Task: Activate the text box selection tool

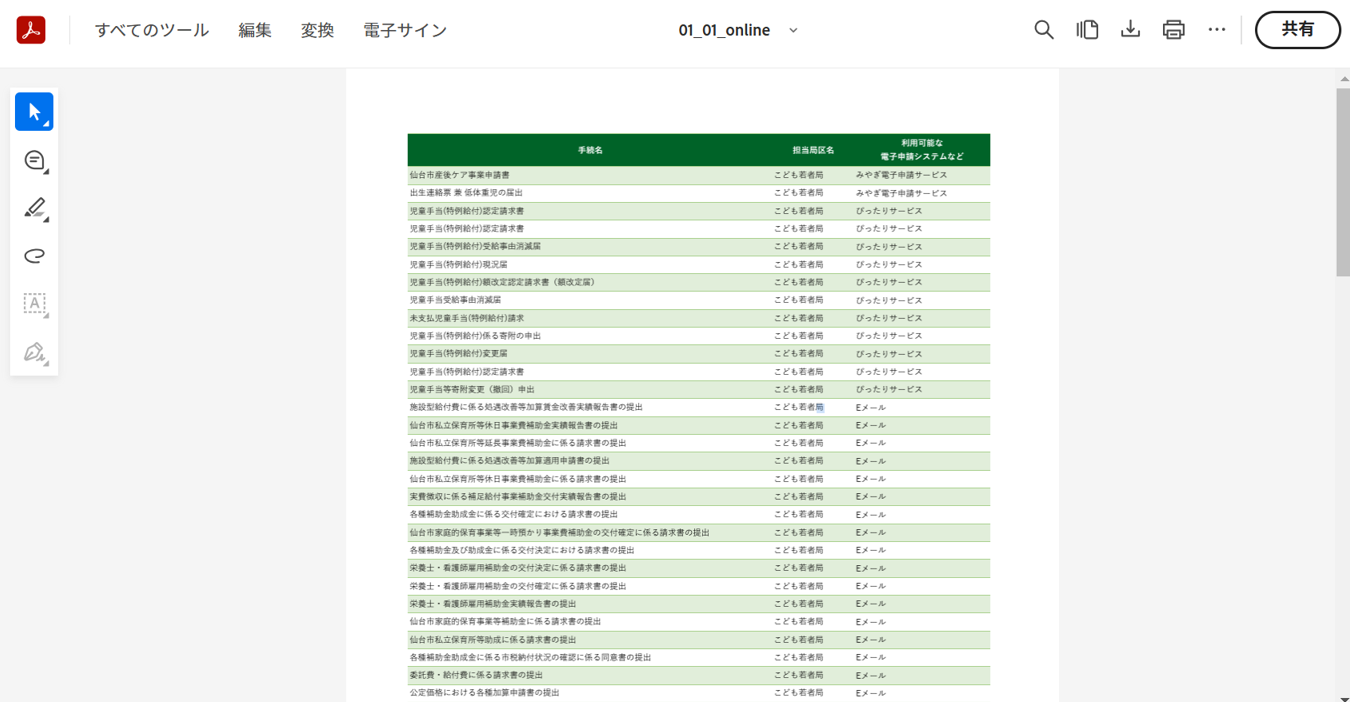Action: (34, 304)
